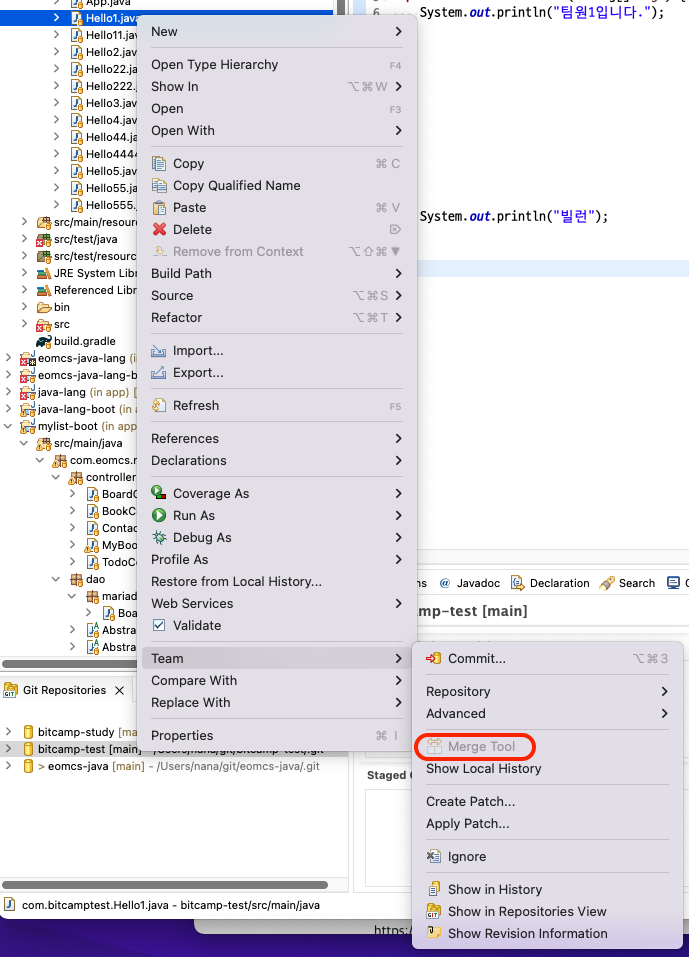Click the Web Services menu entry
The height and width of the screenshot is (957, 689).
[277, 604]
